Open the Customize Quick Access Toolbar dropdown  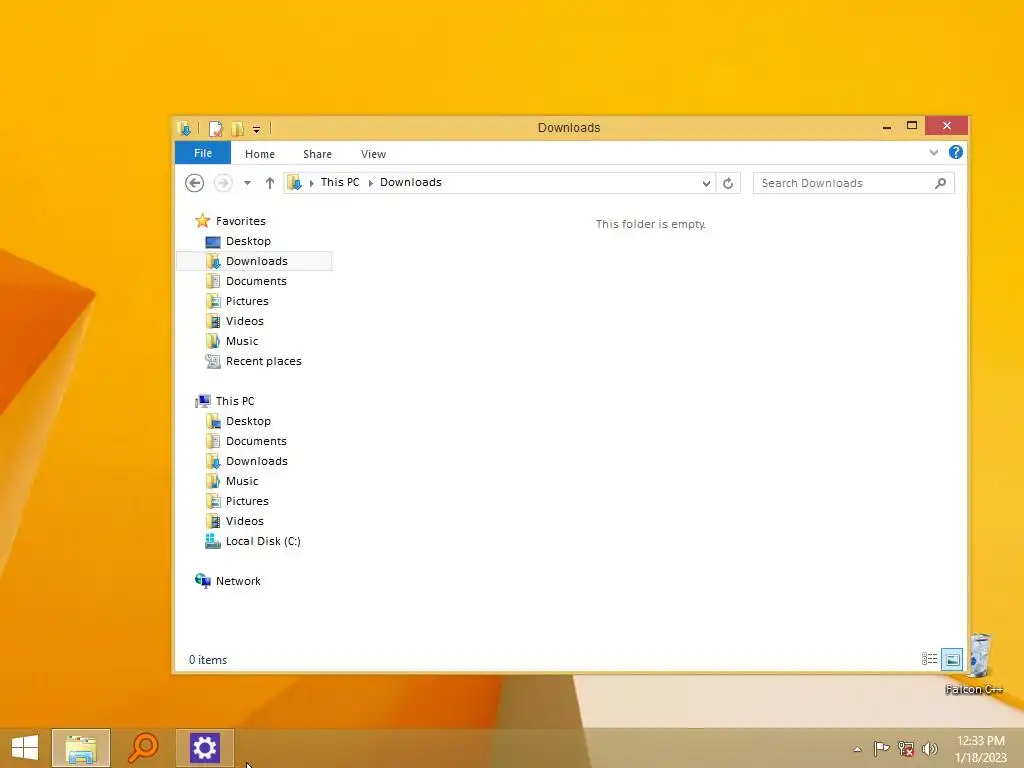pos(257,129)
